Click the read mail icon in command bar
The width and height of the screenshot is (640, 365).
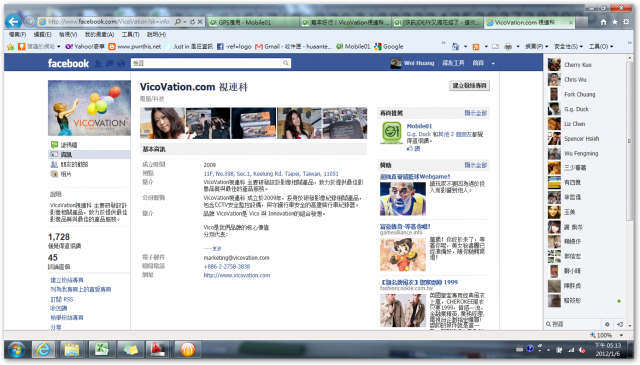[496, 47]
